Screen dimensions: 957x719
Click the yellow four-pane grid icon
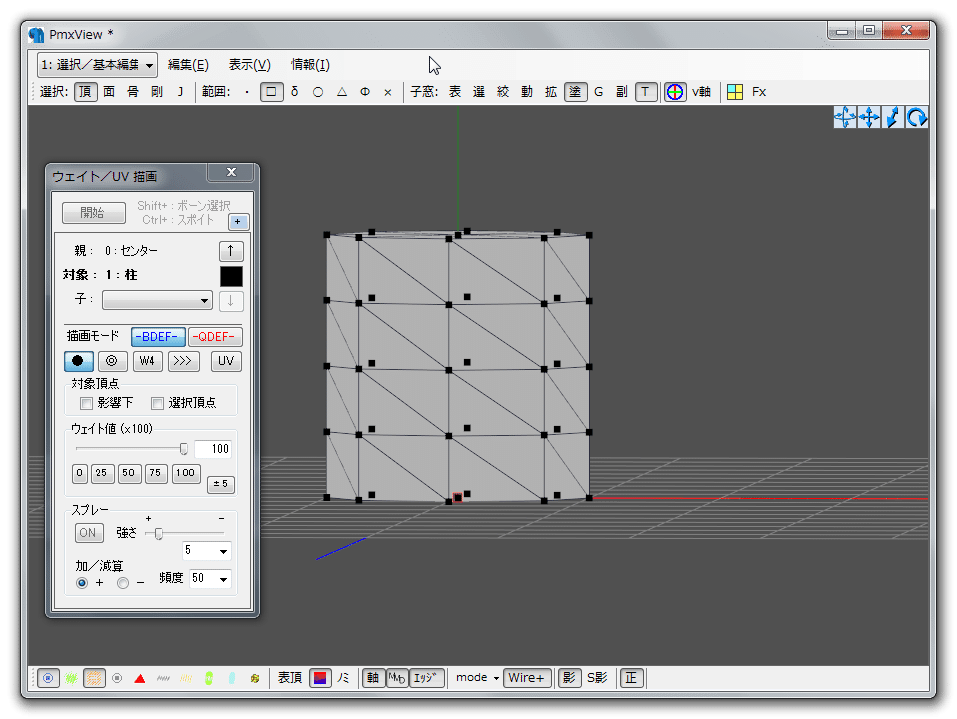point(735,92)
